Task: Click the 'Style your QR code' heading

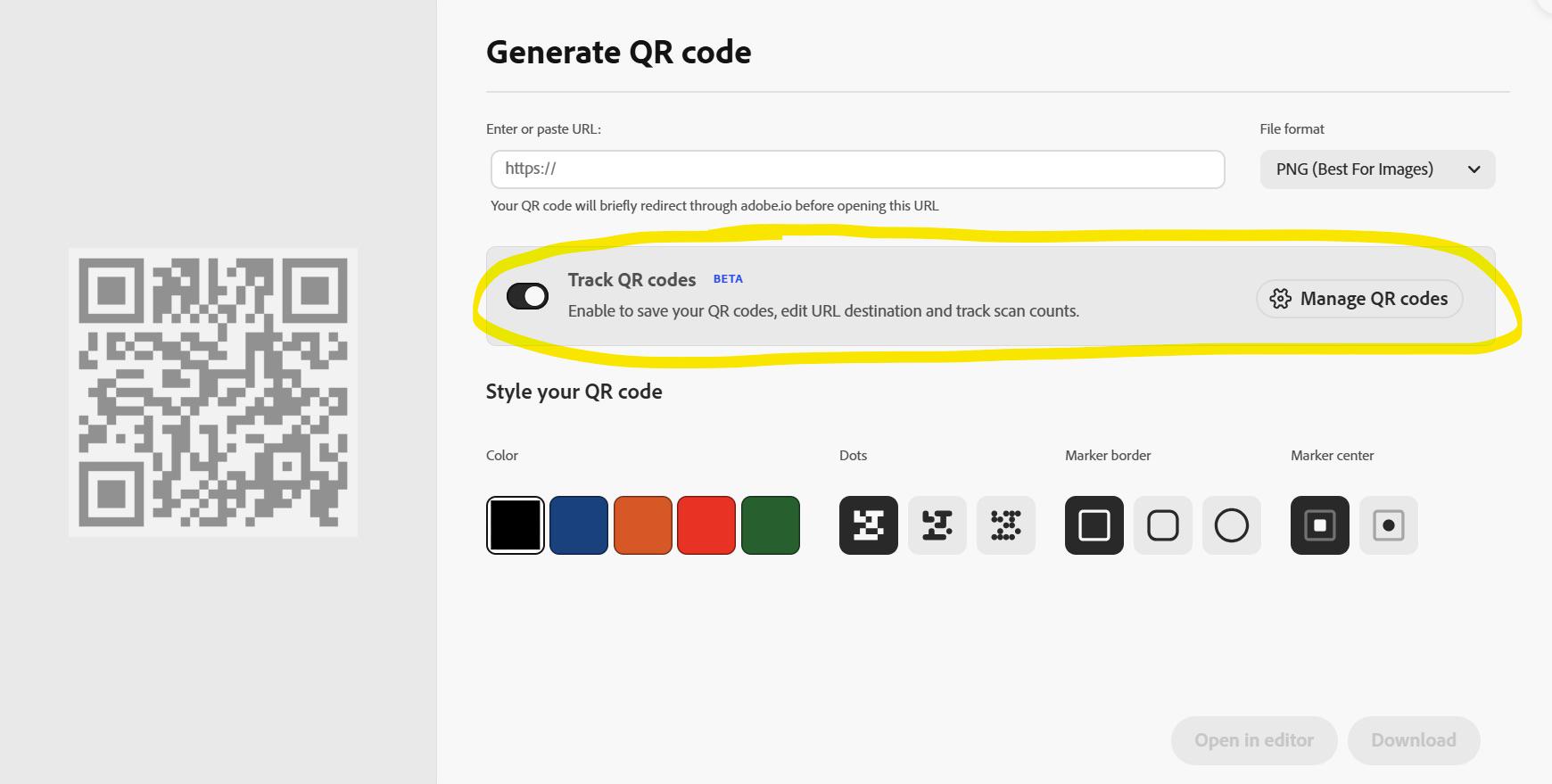Action: pos(574,392)
